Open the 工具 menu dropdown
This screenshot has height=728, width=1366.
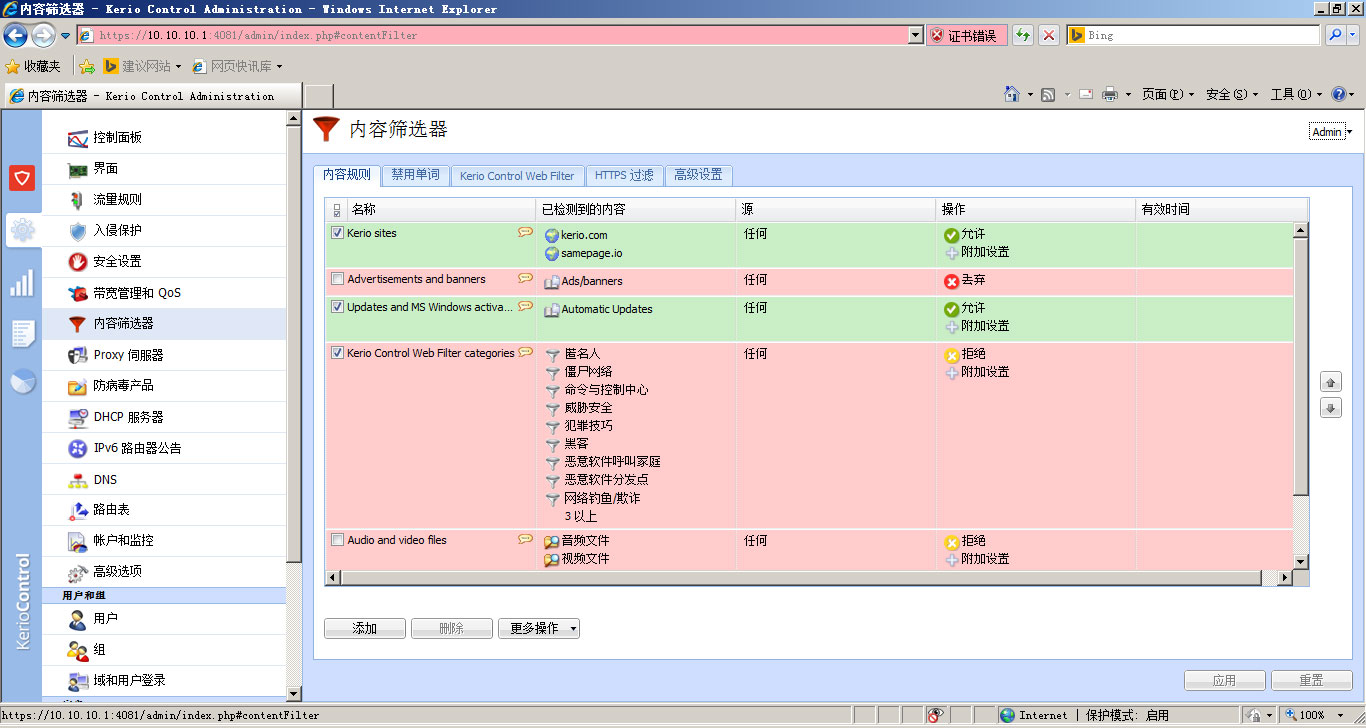1296,94
